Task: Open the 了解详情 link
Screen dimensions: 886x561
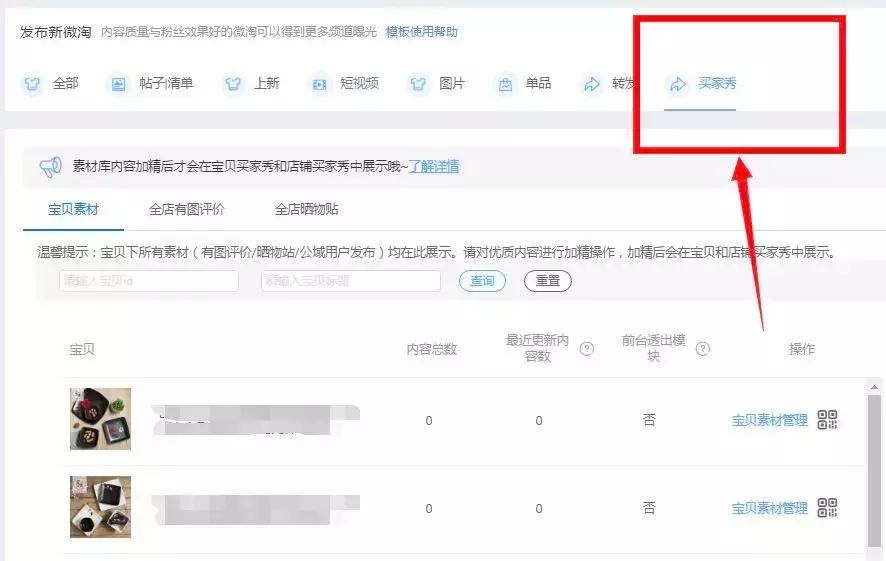Action: [434, 167]
